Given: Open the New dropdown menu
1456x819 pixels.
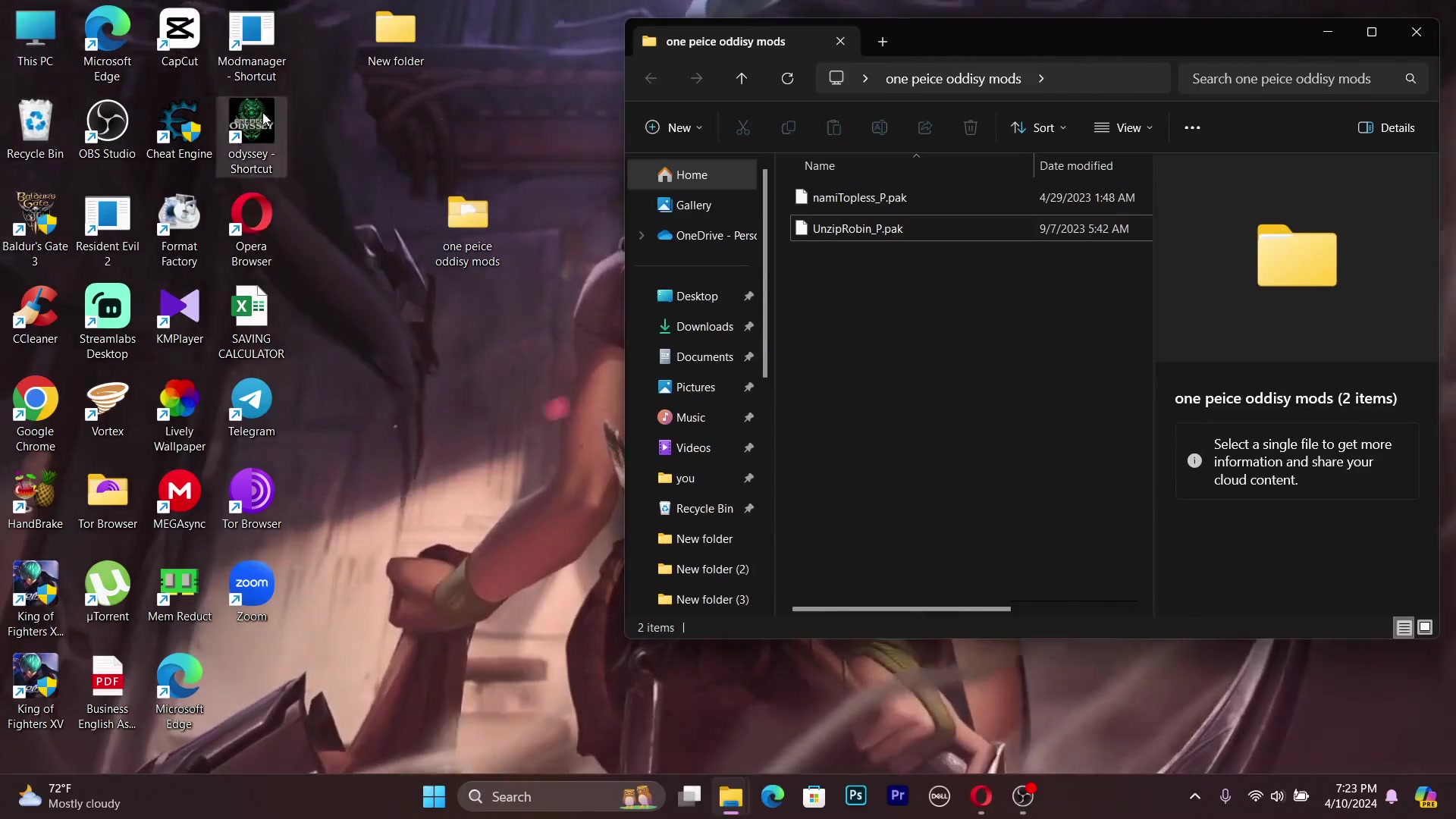Looking at the screenshot, I should 673,127.
